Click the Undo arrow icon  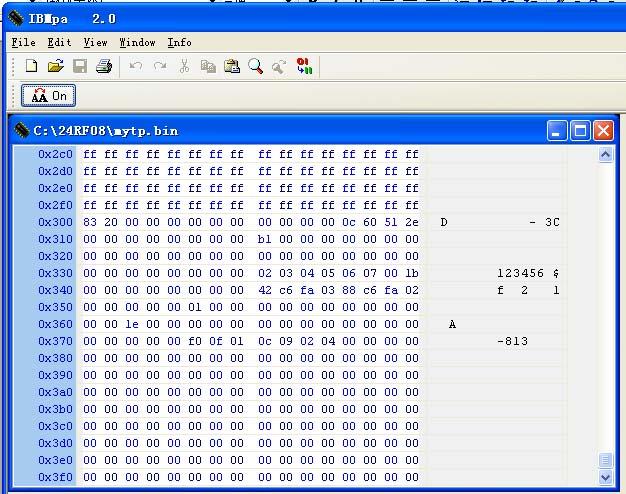pyautogui.click(x=136, y=66)
